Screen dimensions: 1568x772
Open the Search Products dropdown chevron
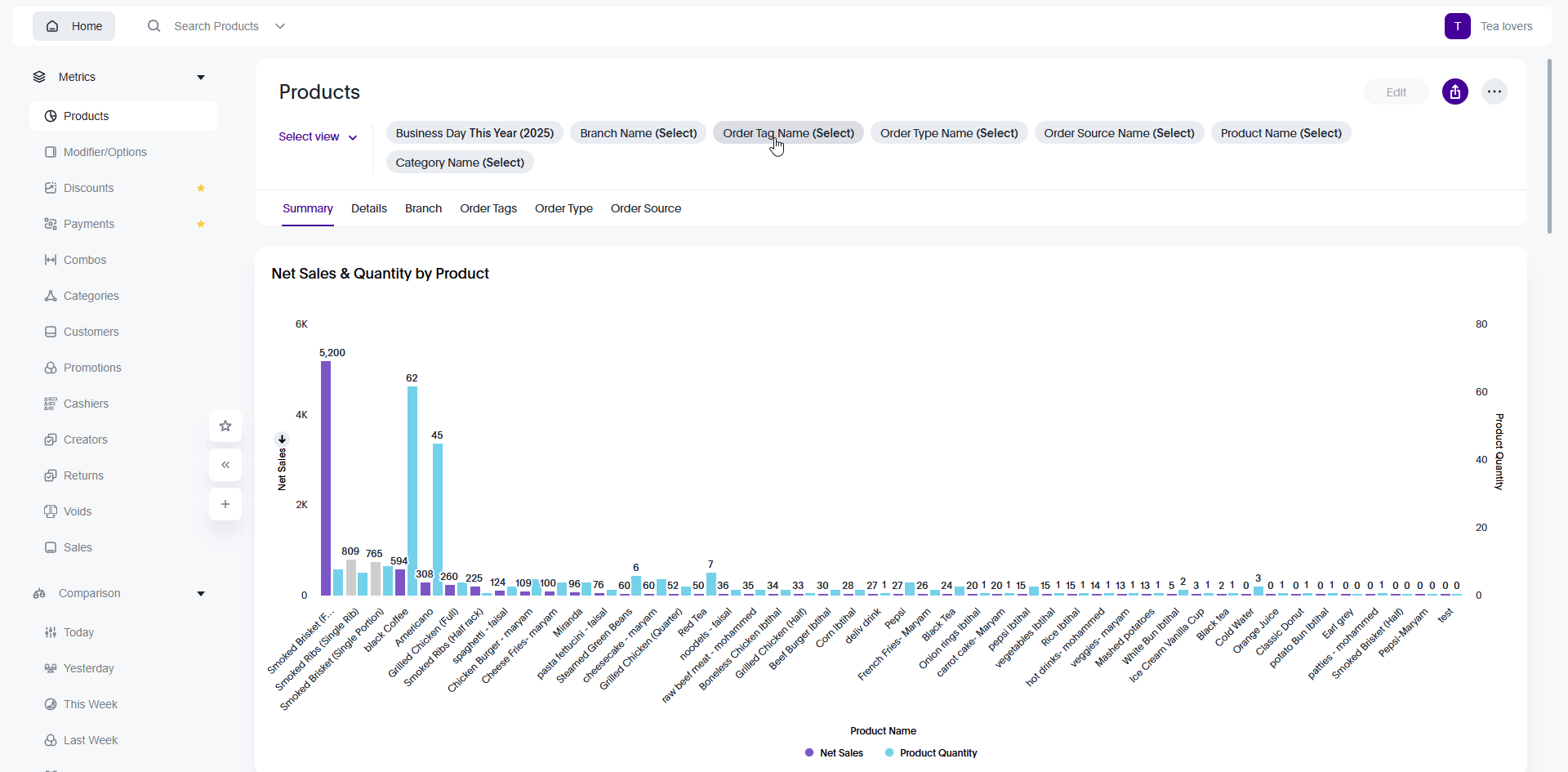pyautogui.click(x=280, y=26)
